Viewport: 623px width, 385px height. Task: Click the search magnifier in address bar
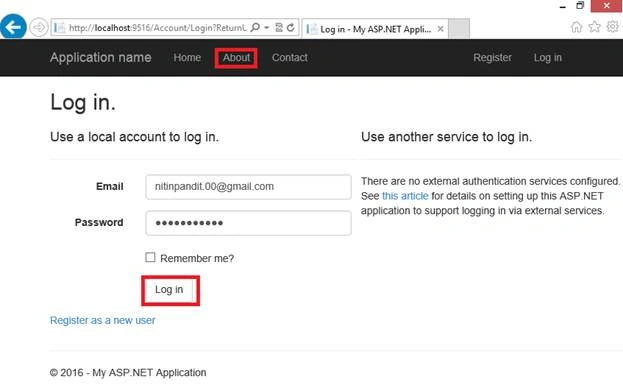[255, 27]
